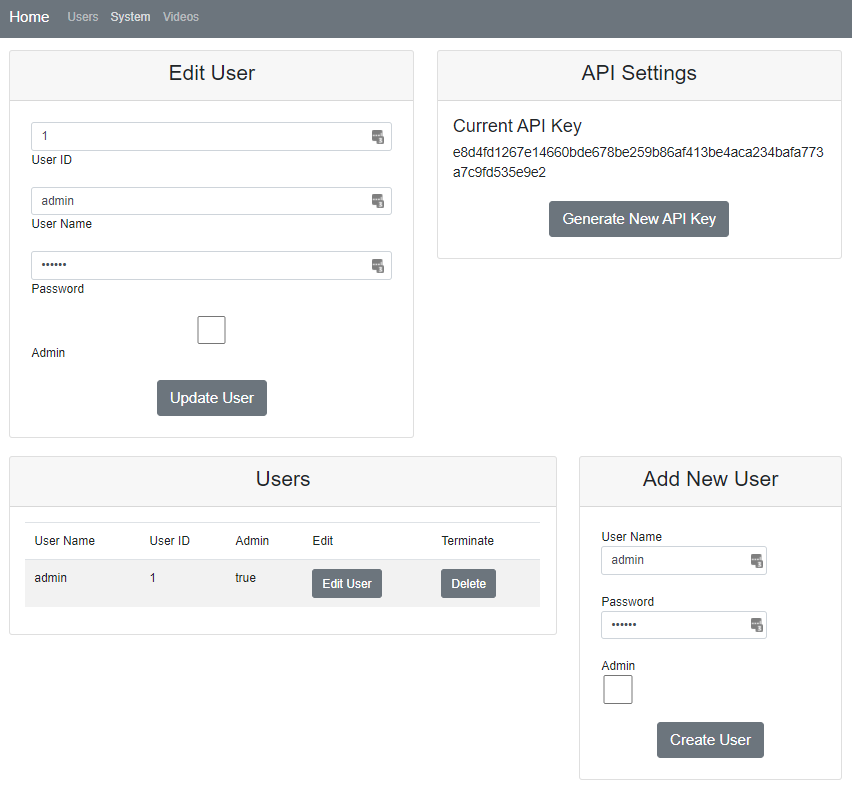Click password manager icon in Add New User Password field
This screenshot has height=790, width=852.
tap(757, 625)
